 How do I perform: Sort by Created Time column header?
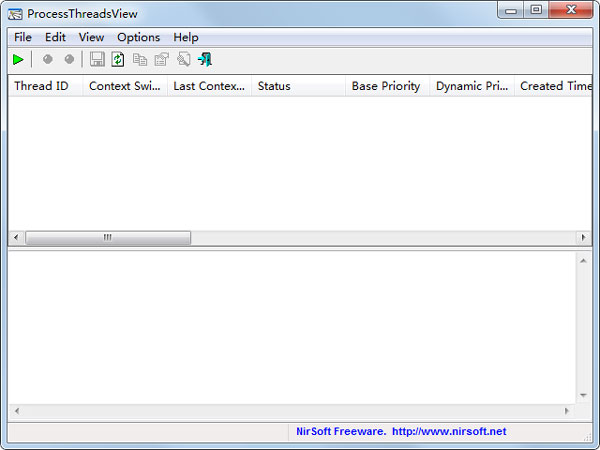553,86
